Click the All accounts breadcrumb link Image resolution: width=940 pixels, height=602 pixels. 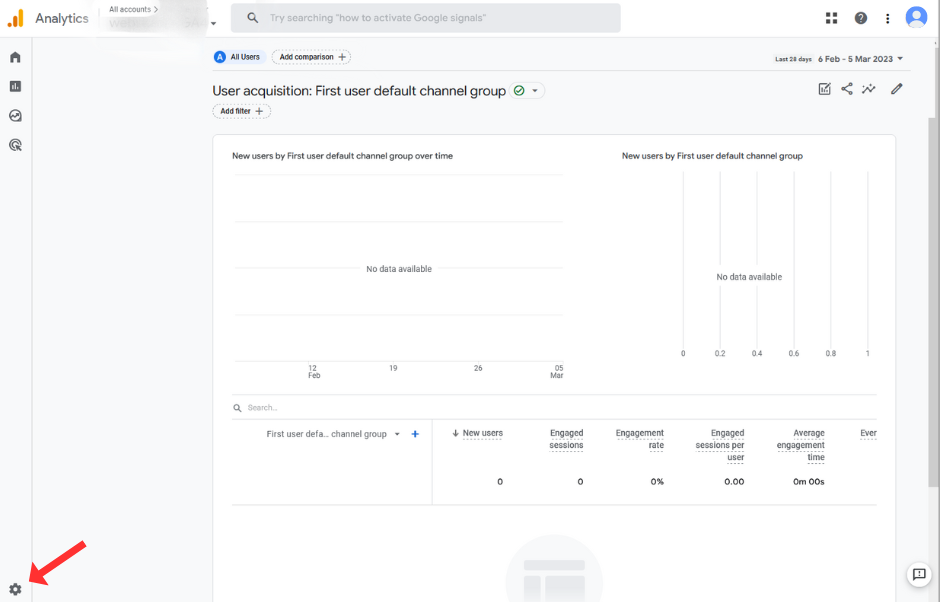pyautogui.click(x=133, y=10)
